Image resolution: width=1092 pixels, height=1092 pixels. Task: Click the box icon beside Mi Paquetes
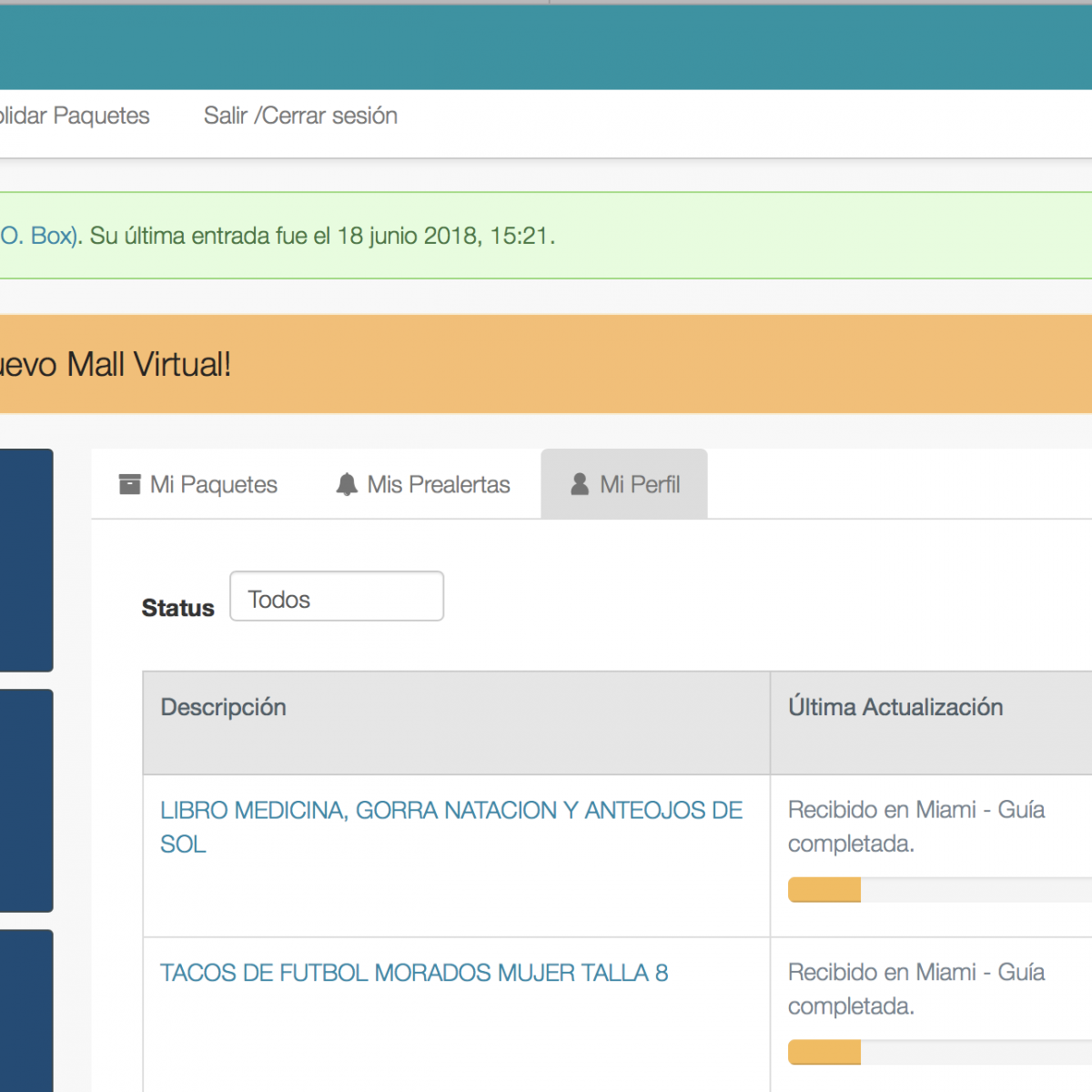tap(130, 484)
